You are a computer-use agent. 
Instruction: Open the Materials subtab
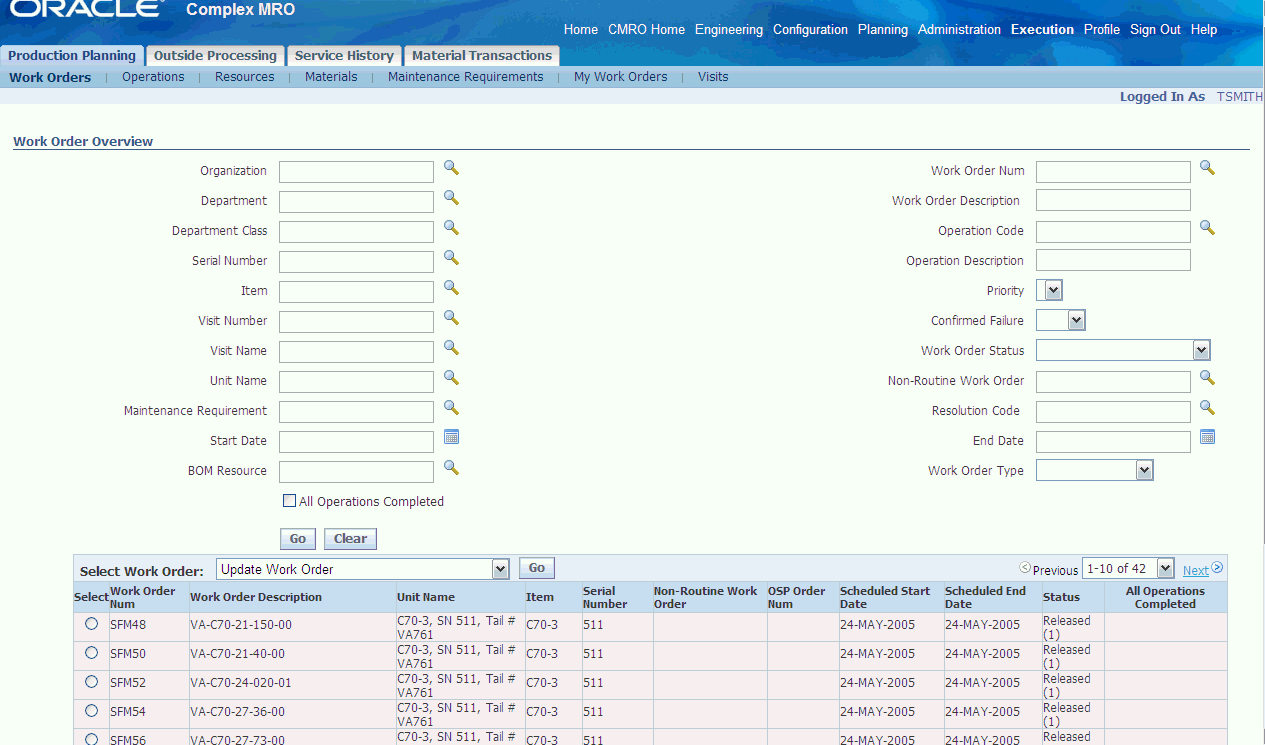[331, 77]
